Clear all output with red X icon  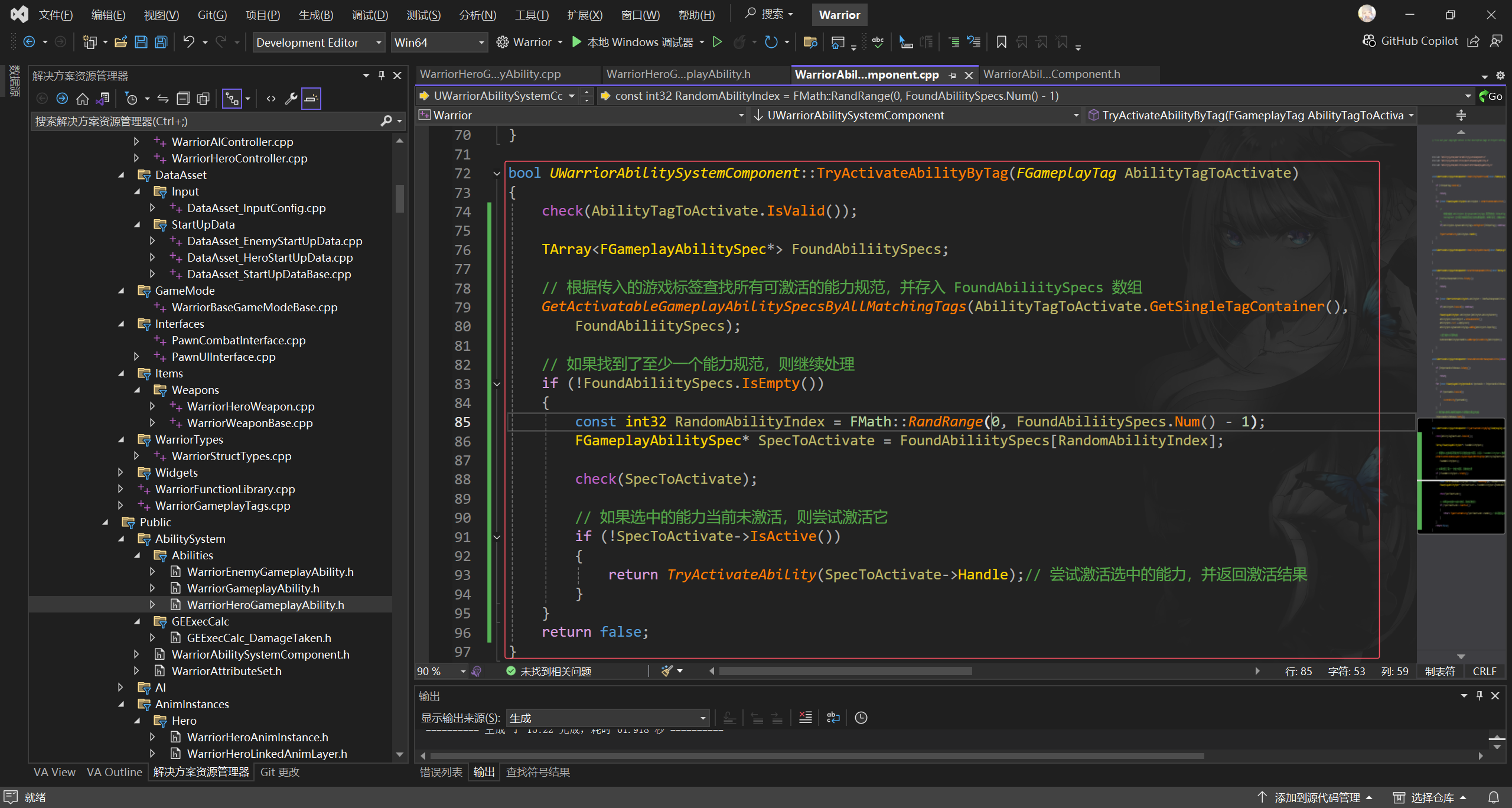[x=805, y=718]
